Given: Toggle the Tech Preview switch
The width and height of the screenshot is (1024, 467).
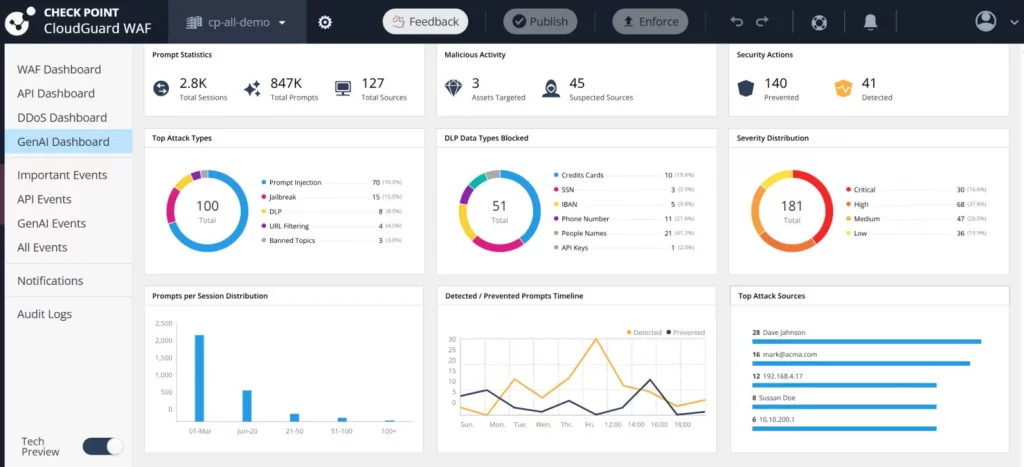Looking at the screenshot, I should point(102,446).
